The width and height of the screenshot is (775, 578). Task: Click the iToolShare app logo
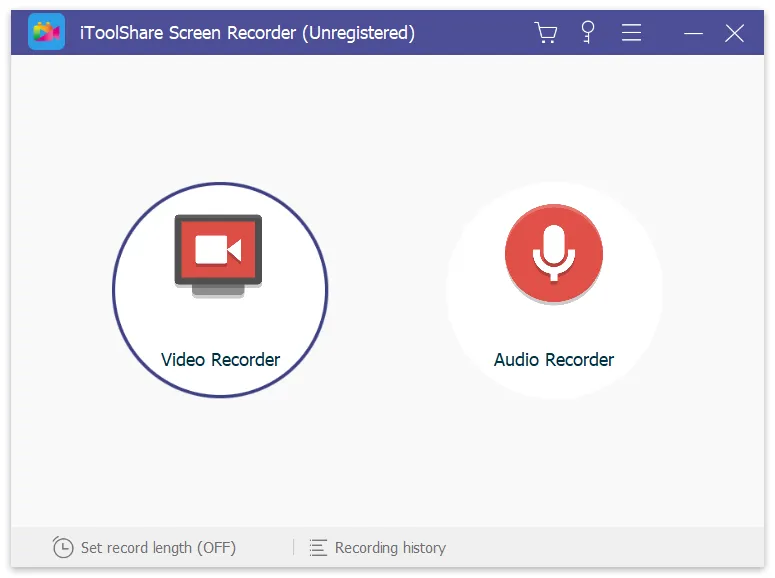click(46, 32)
